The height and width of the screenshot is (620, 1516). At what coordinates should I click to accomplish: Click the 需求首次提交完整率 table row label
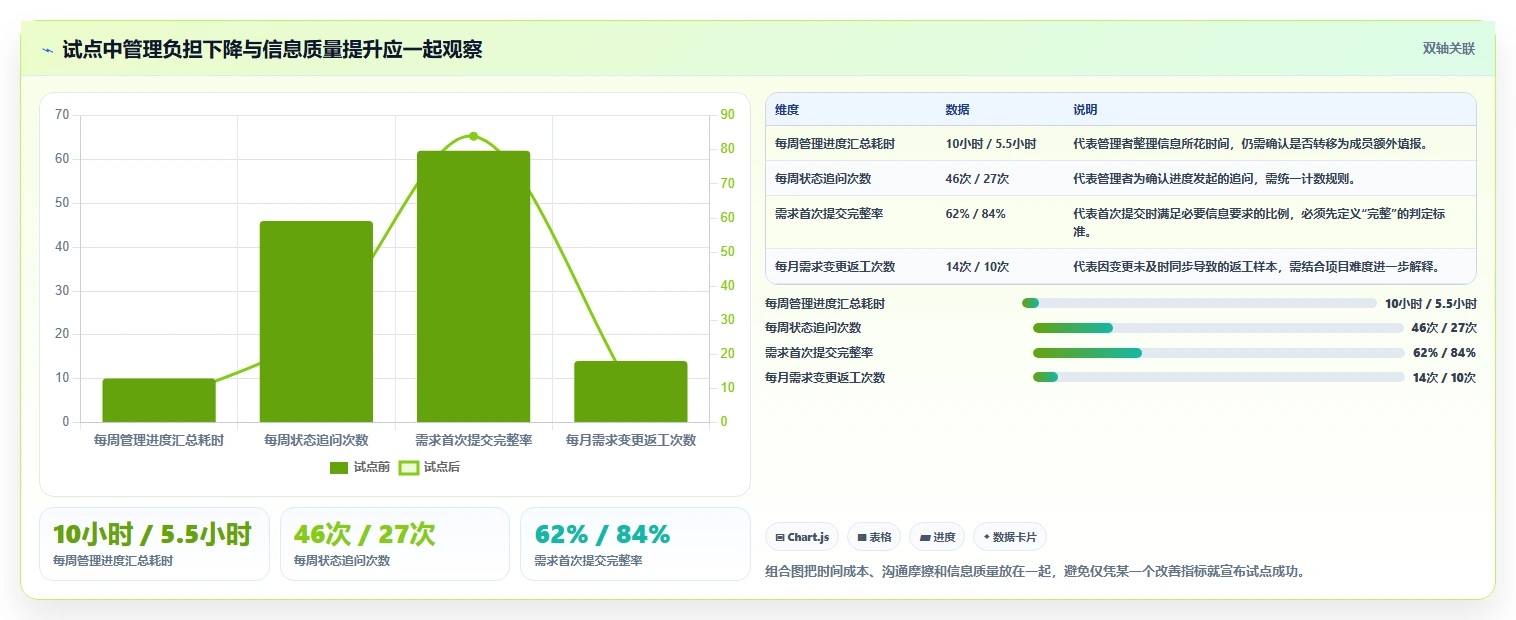(x=829, y=214)
